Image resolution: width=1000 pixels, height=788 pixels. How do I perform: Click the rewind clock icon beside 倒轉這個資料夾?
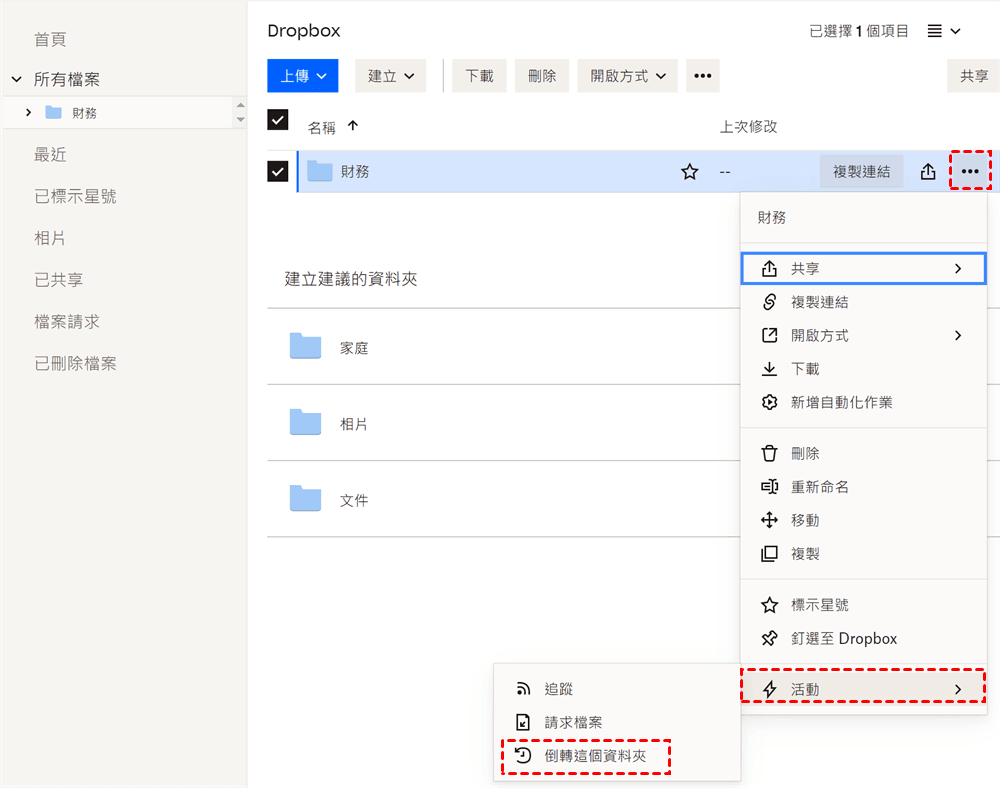pos(523,755)
